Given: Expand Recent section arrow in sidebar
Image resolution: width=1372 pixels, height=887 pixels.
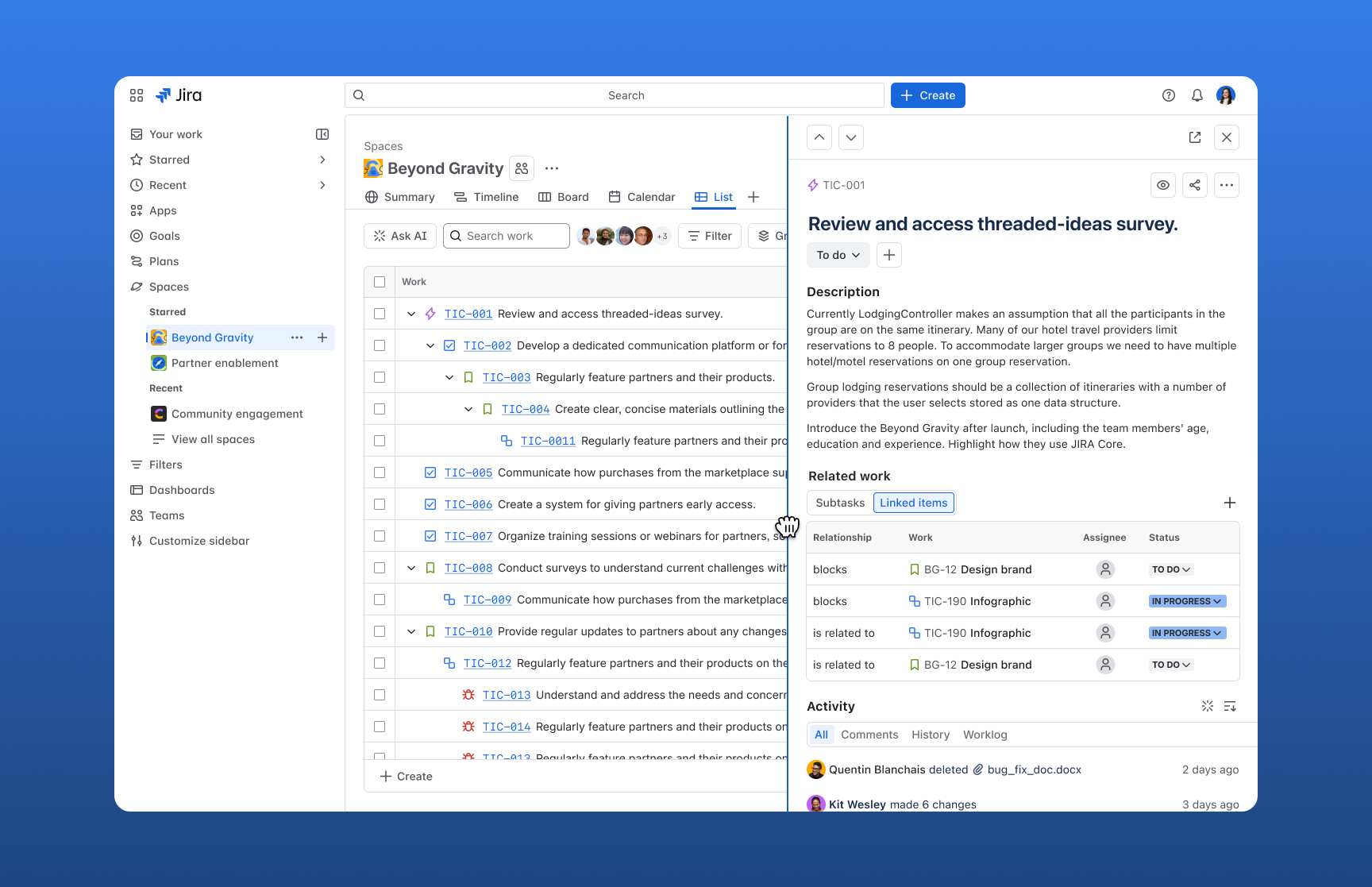Looking at the screenshot, I should [322, 185].
